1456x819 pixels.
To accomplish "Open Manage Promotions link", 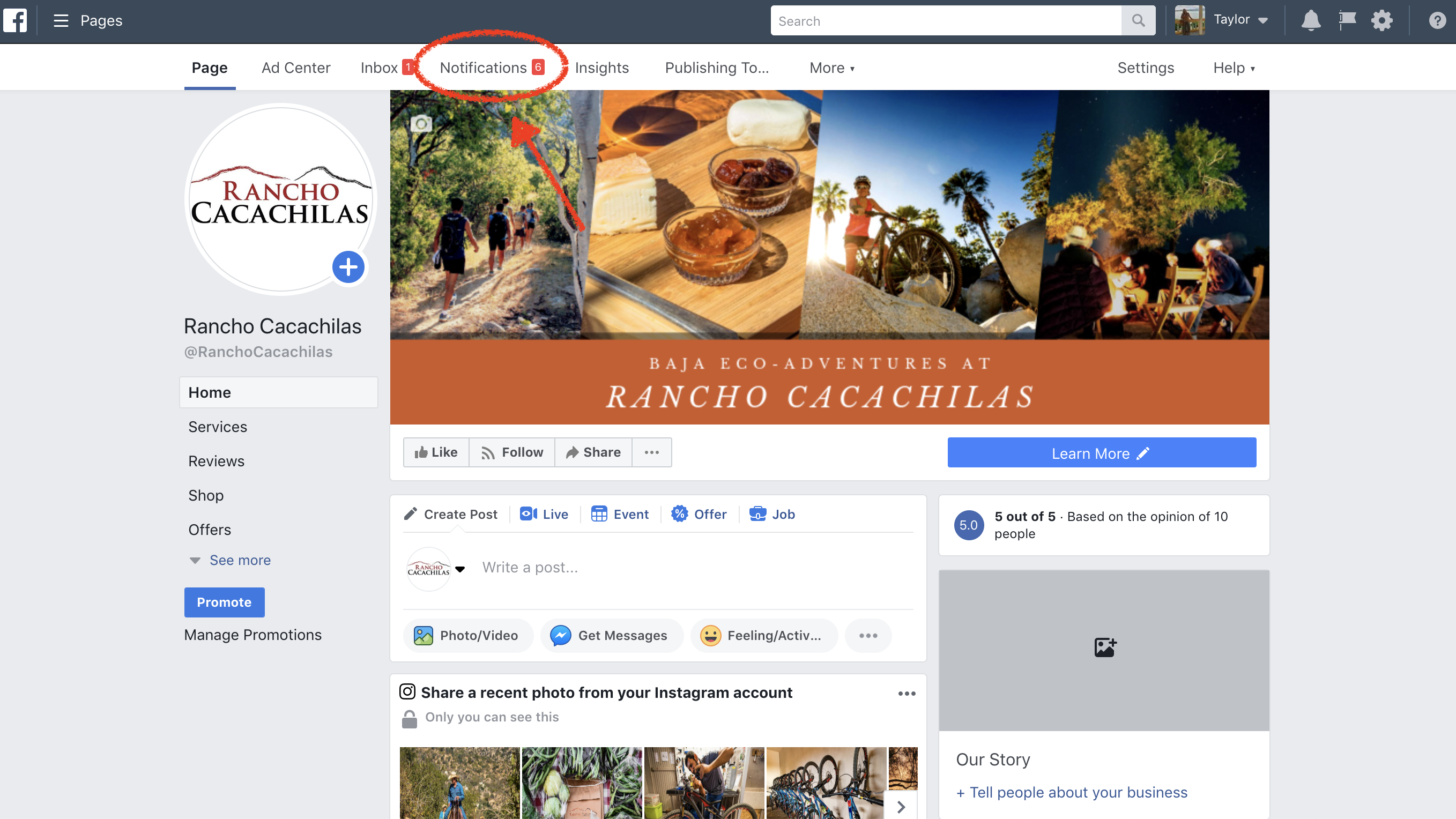I will pos(252,635).
